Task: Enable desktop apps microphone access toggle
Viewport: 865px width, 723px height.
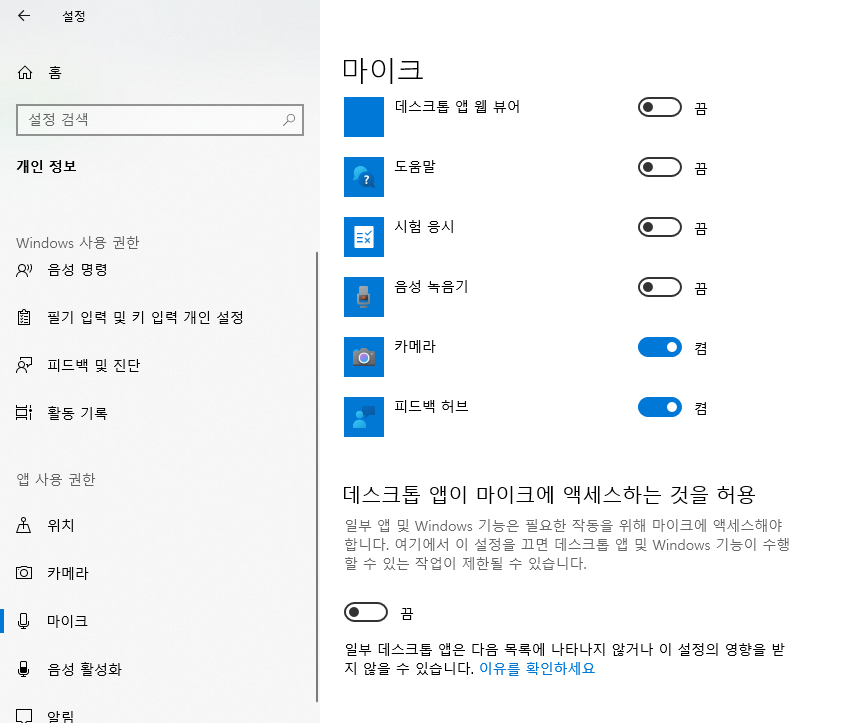Action: click(x=366, y=612)
